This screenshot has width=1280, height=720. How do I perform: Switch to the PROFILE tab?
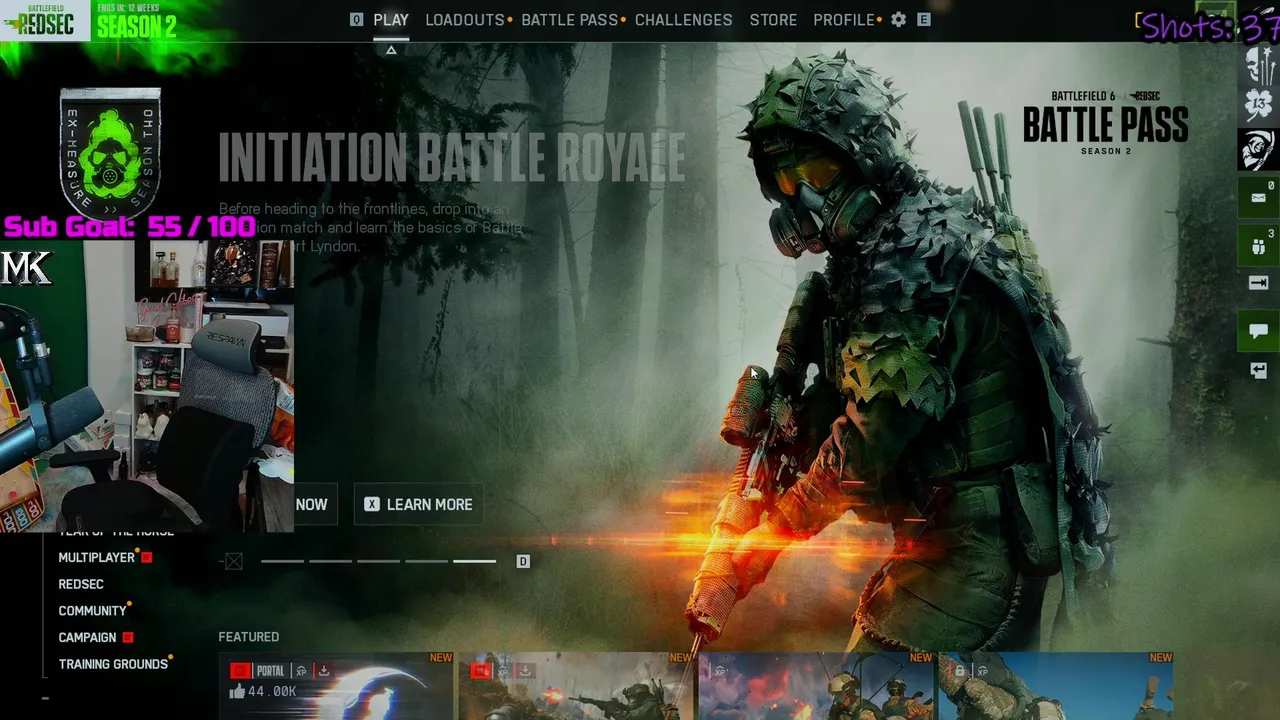[844, 20]
